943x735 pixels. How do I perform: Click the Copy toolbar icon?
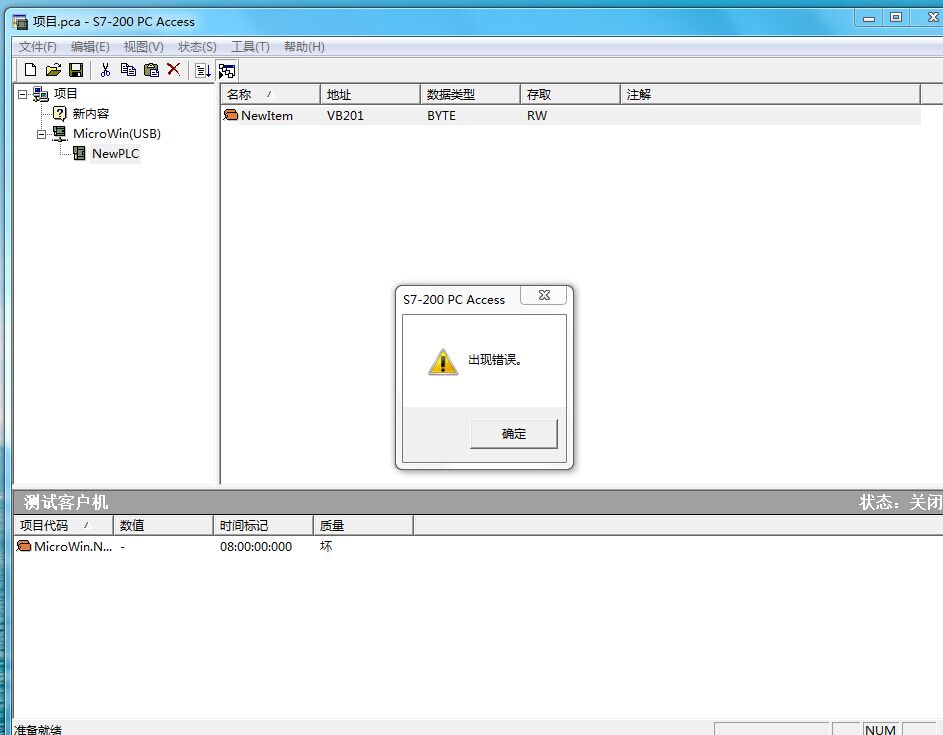coord(128,70)
